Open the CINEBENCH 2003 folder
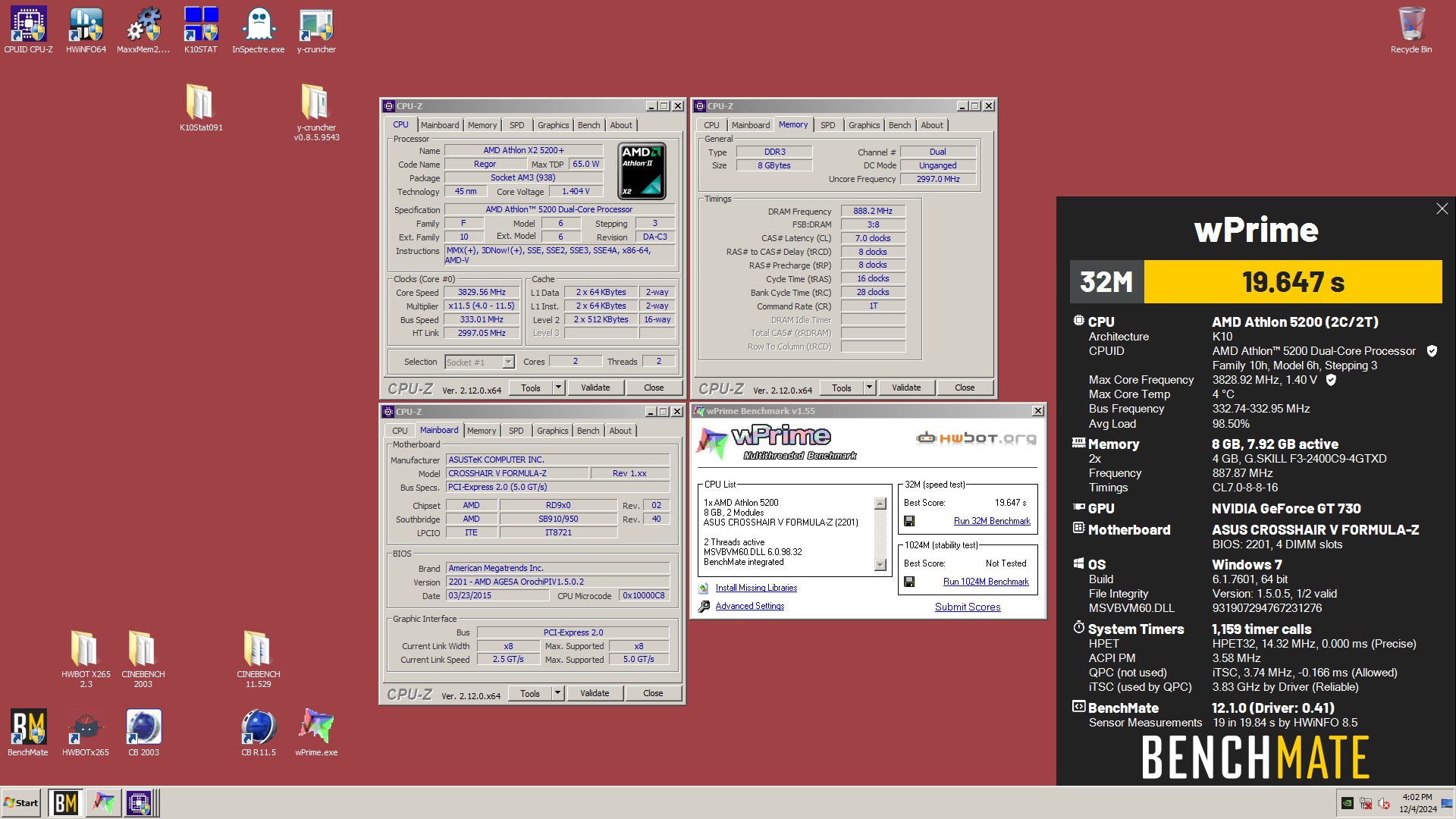The image size is (1456, 819). point(143,658)
